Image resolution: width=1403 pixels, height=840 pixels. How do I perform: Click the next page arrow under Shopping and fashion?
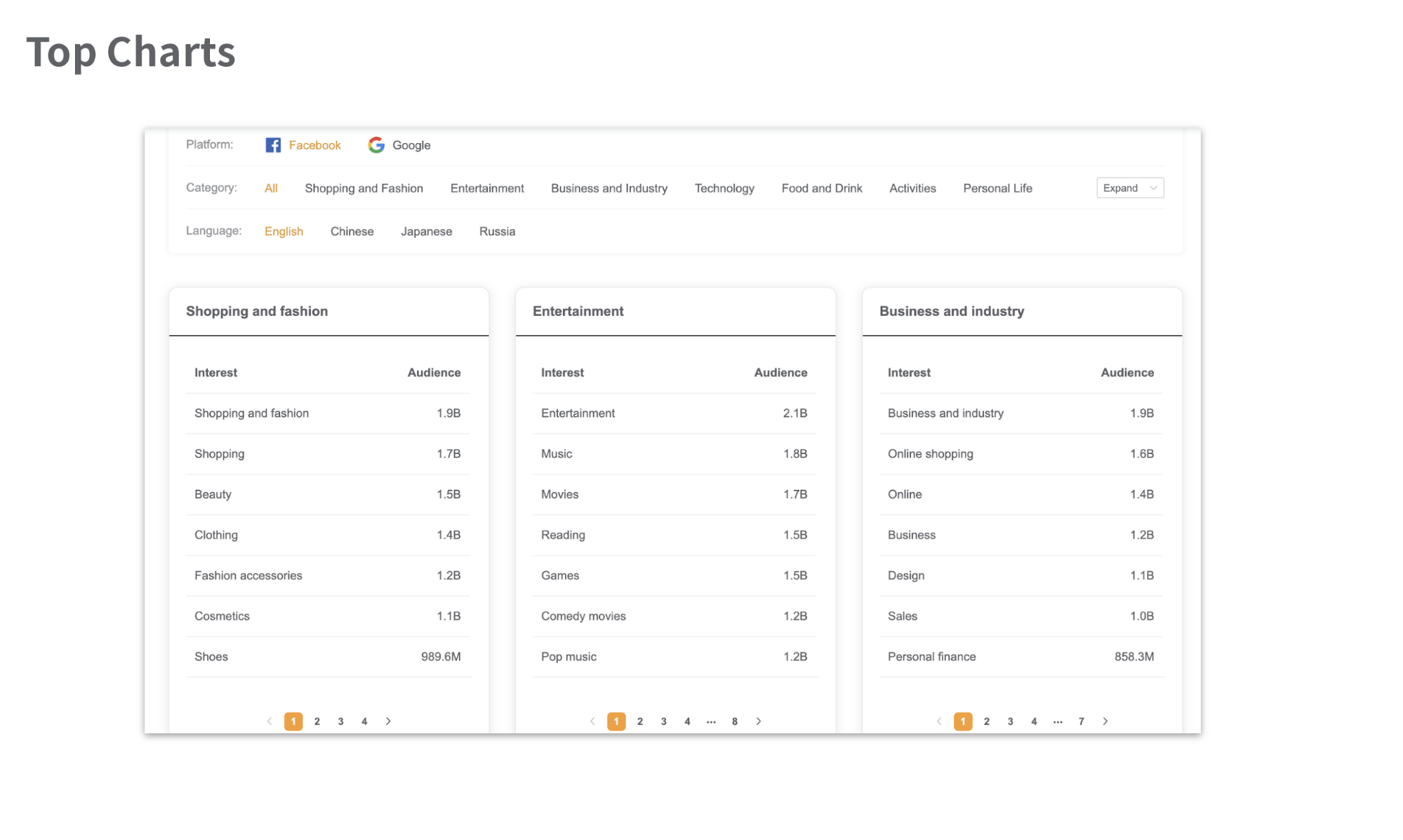[388, 721]
